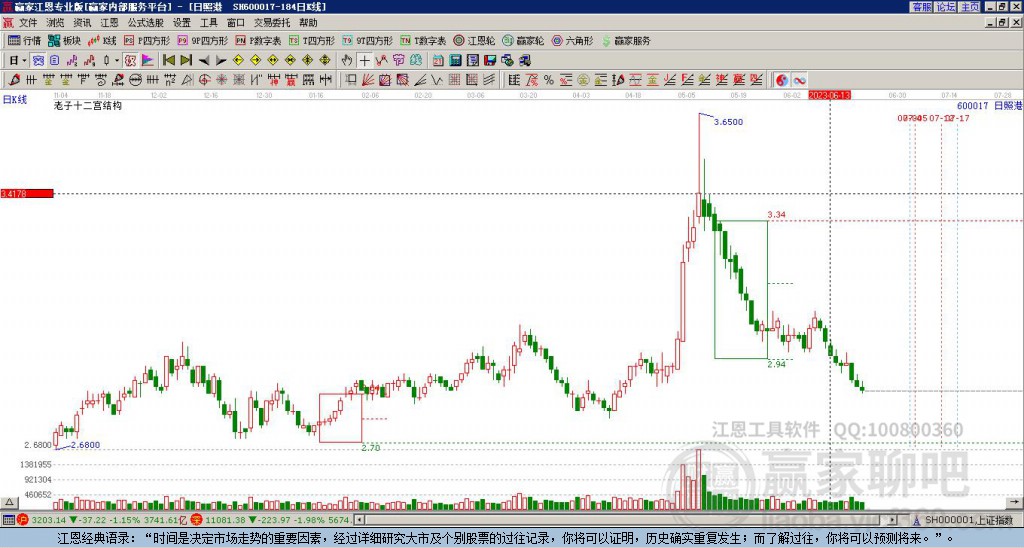The height and width of the screenshot is (548, 1024).
Task: Click the colored flag icon
Action: tap(148, 61)
